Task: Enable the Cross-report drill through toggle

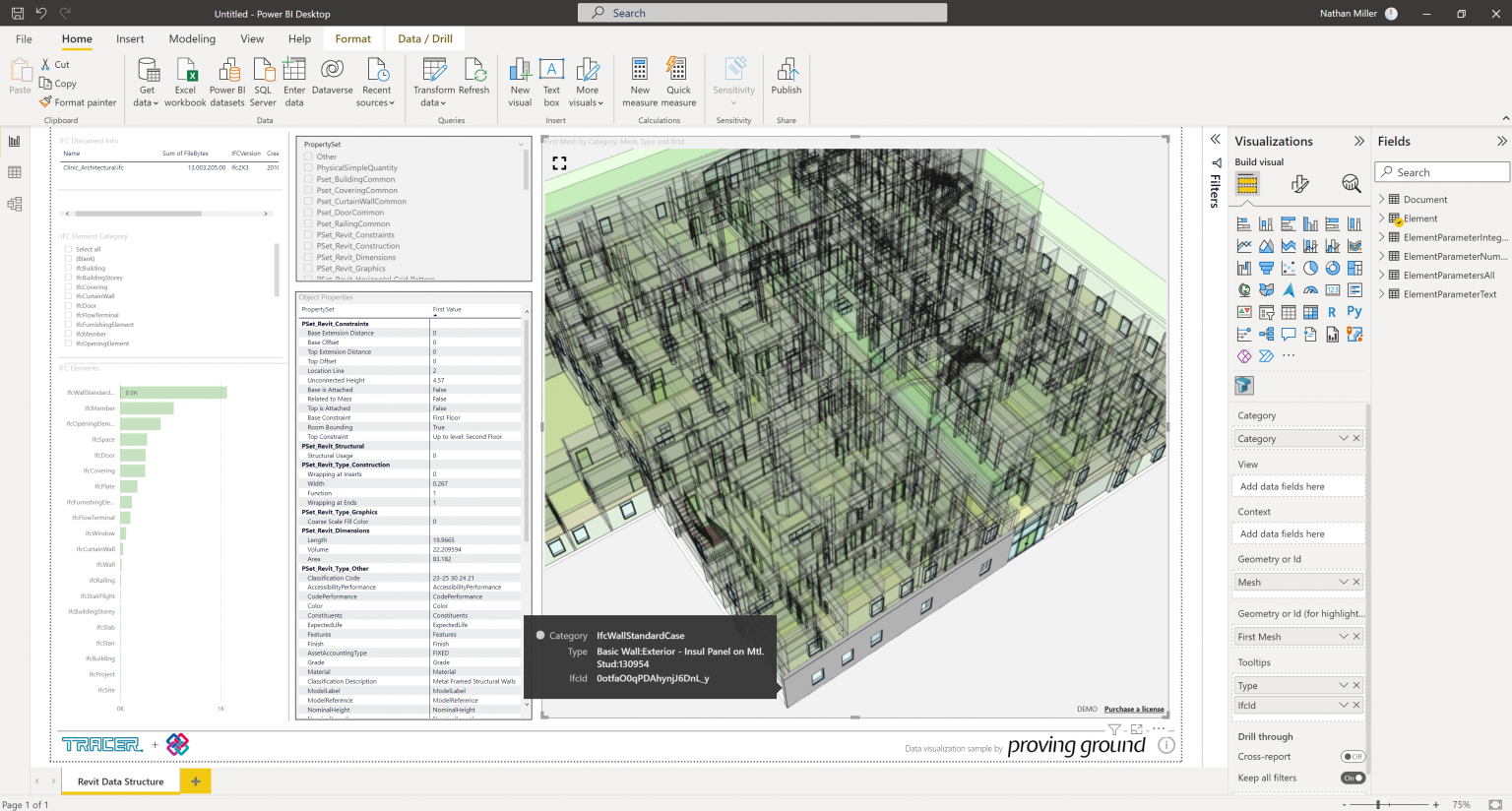Action: [1353, 756]
